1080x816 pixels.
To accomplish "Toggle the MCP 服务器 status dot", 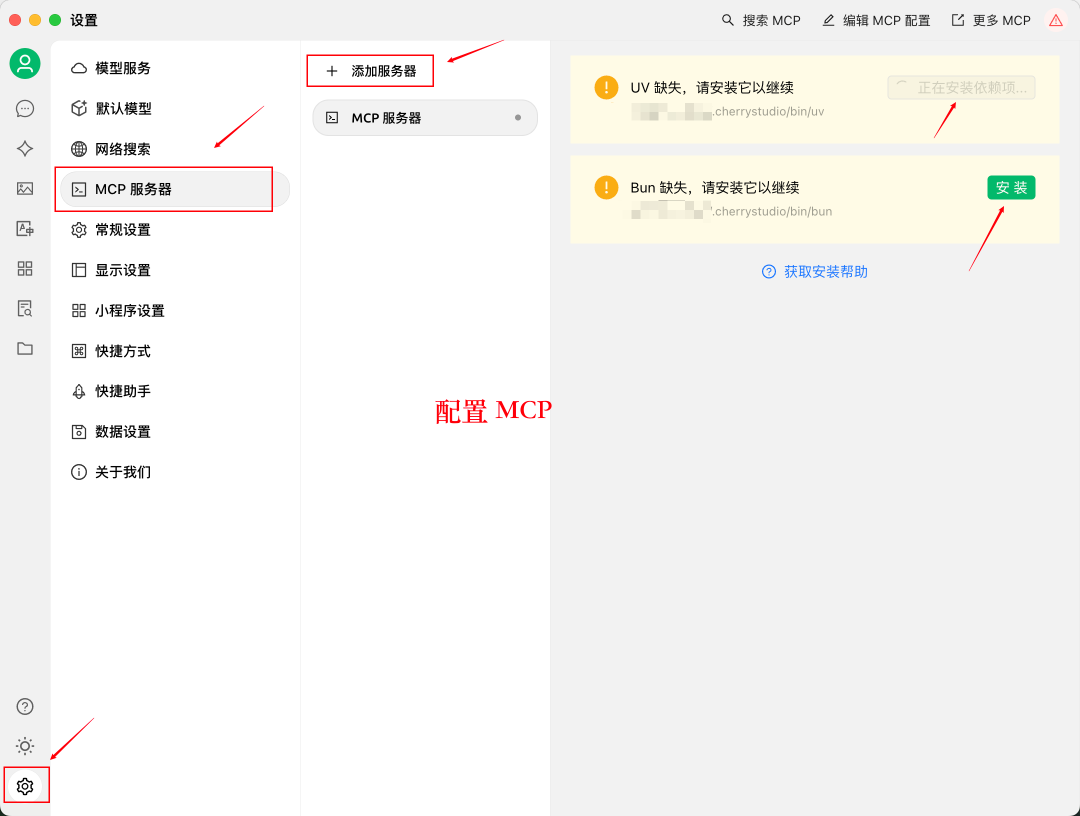I will point(520,117).
